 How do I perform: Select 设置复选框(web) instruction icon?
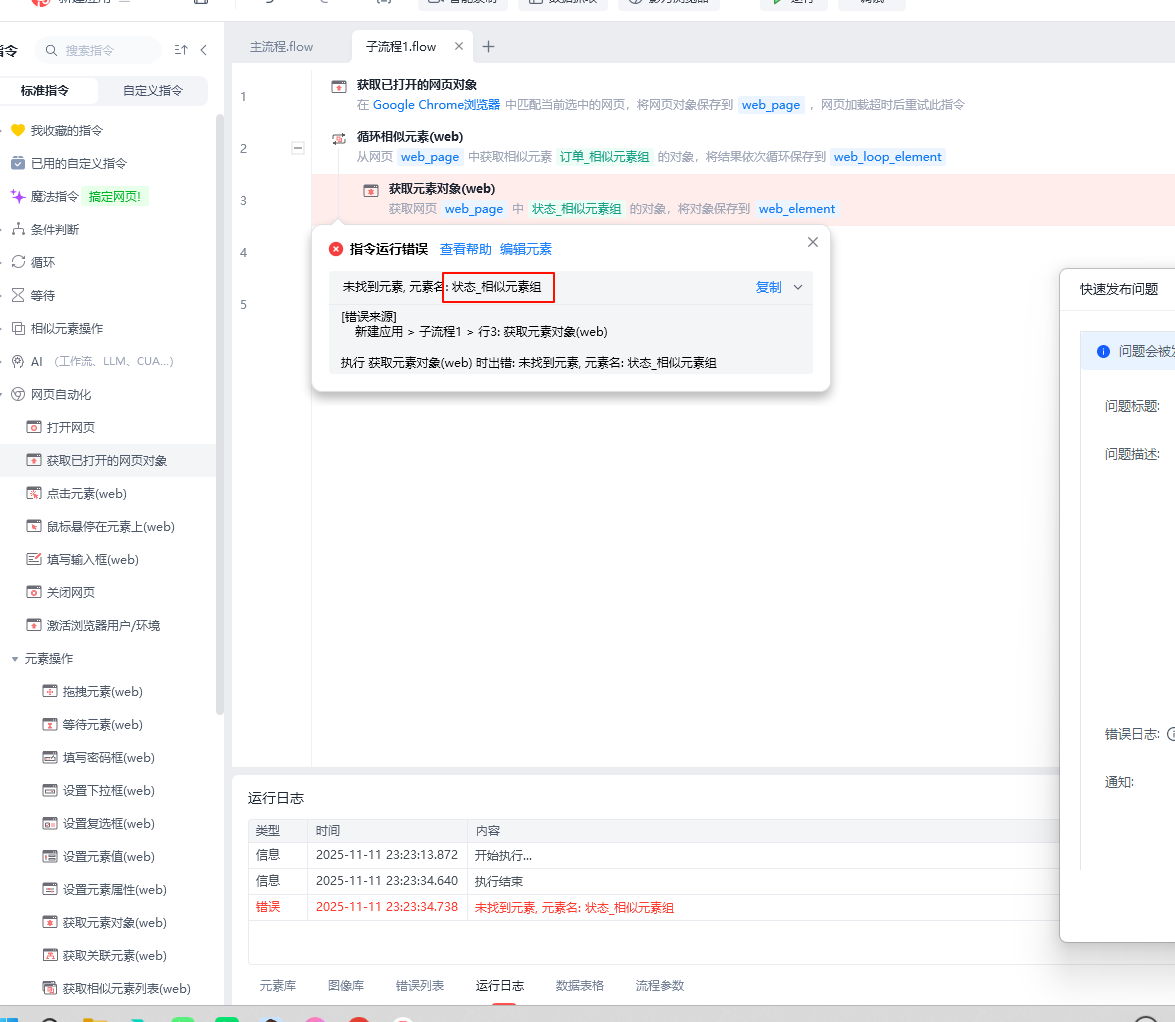tap(49, 823)
